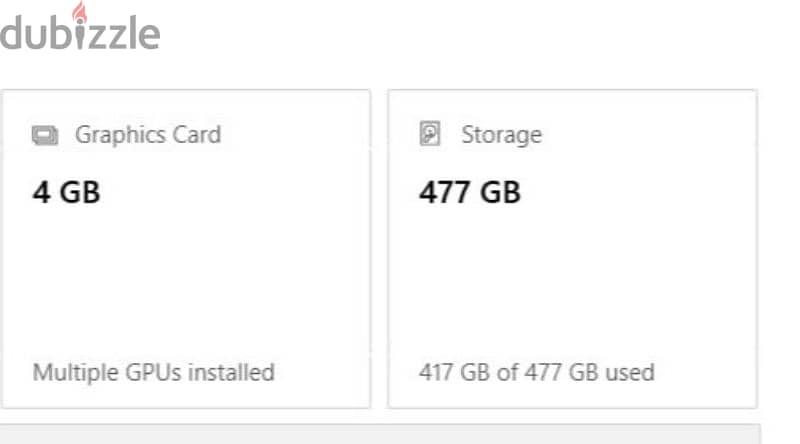The height and width of the screenshot is (444, 800).
Task: Open the Storage tile
Action: coord(572,249)
